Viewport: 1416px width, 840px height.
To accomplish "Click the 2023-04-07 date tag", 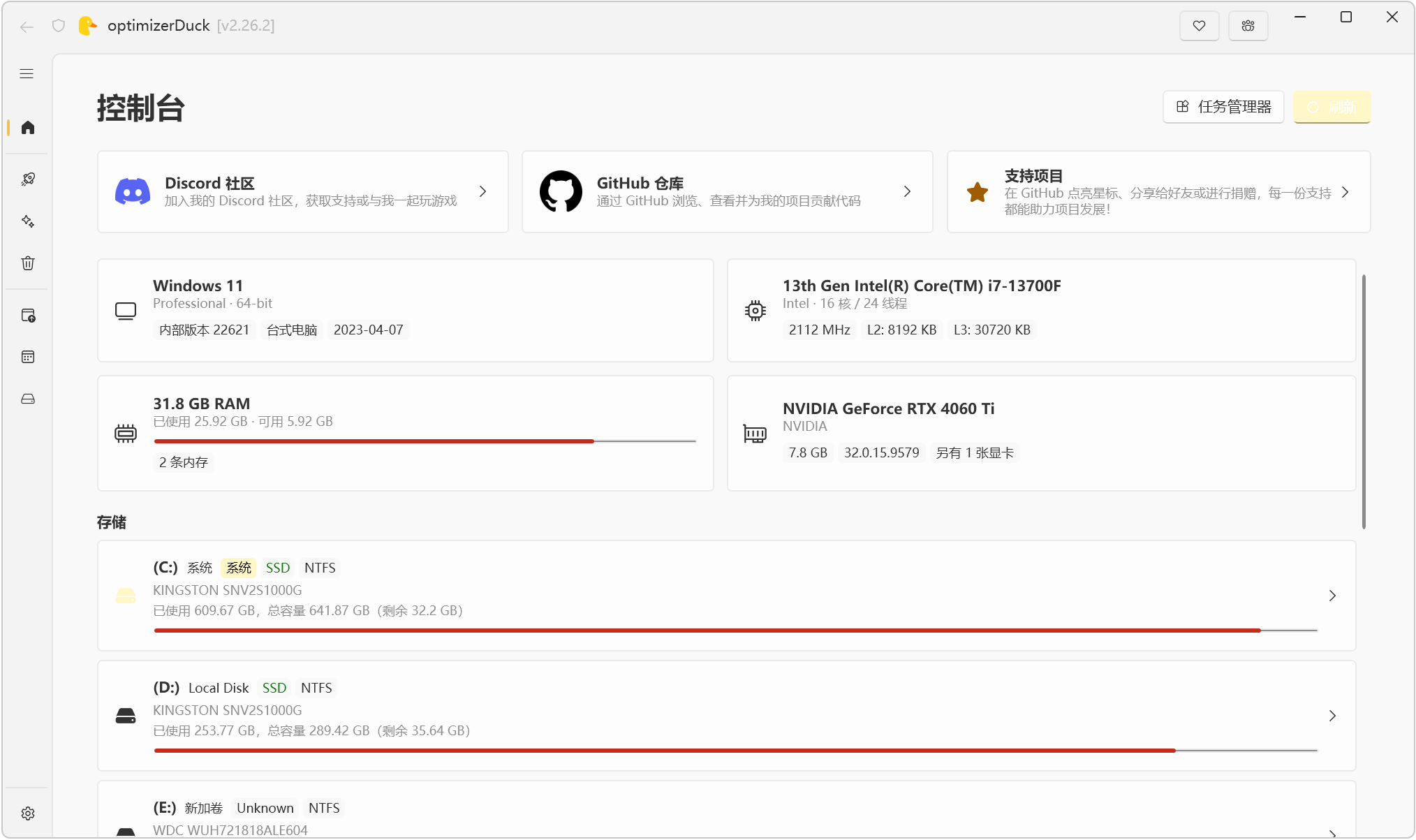I will [369, 330].
